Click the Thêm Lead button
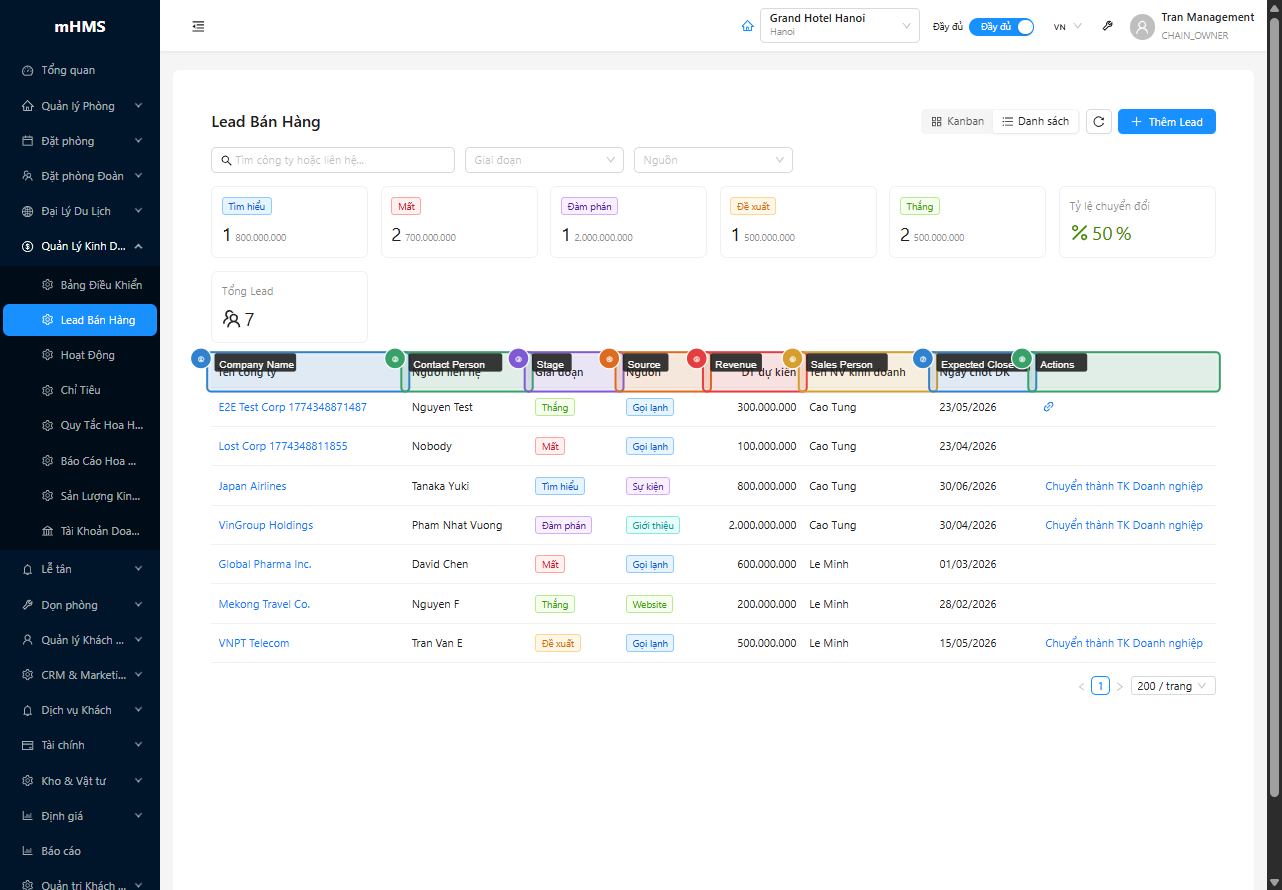Screen dimensions: 1282x890 click(1166, 121)
